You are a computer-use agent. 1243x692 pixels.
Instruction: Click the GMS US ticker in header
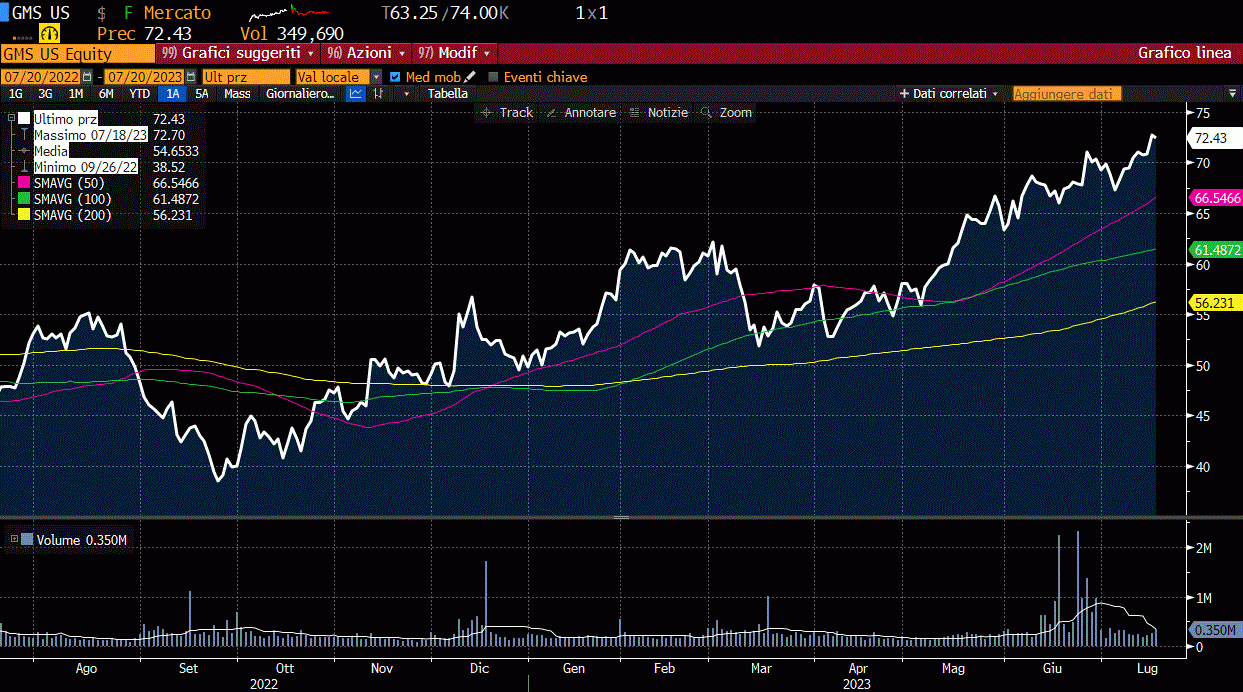pyautogui.click(x=41, y=13)
